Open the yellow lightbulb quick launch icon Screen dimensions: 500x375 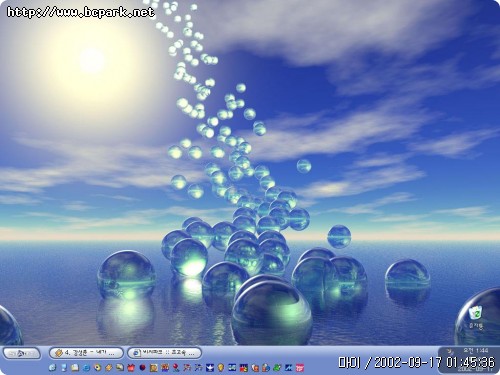click(x=221, y=368)
